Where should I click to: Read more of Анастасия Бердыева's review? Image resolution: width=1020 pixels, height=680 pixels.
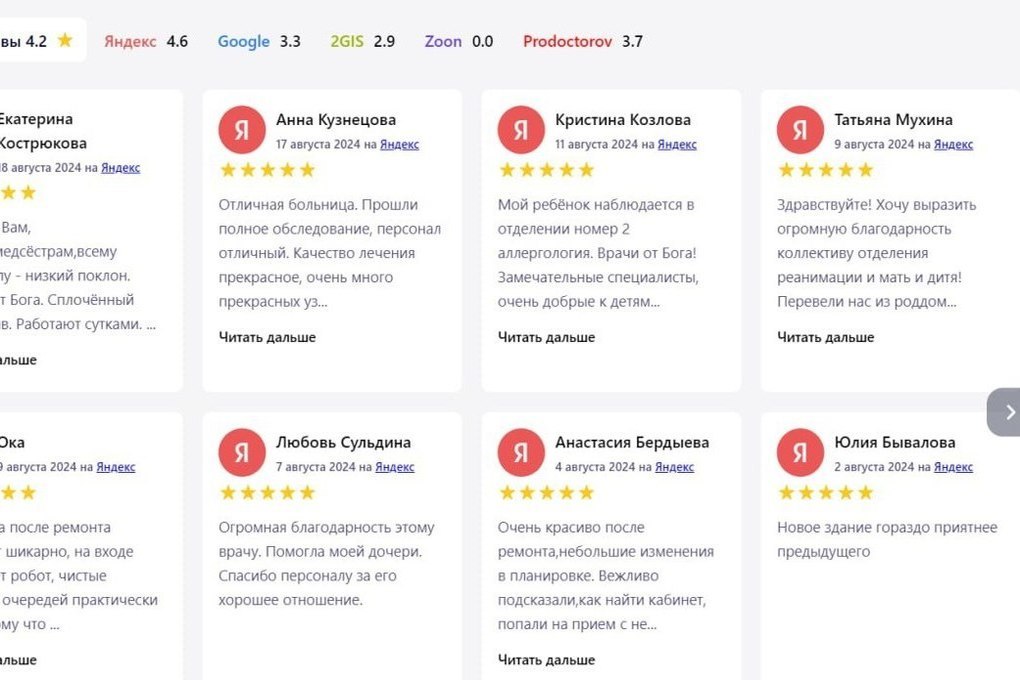(546, 660)
